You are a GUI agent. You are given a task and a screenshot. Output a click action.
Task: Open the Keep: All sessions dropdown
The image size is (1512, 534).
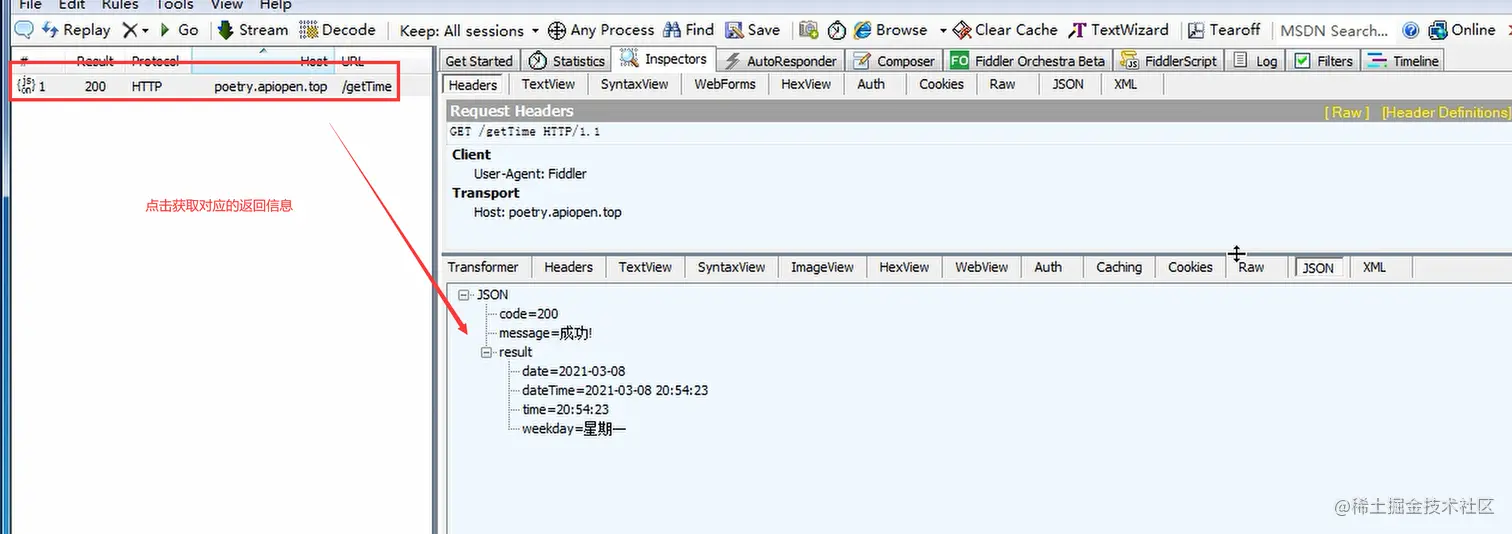coord(469,30)
